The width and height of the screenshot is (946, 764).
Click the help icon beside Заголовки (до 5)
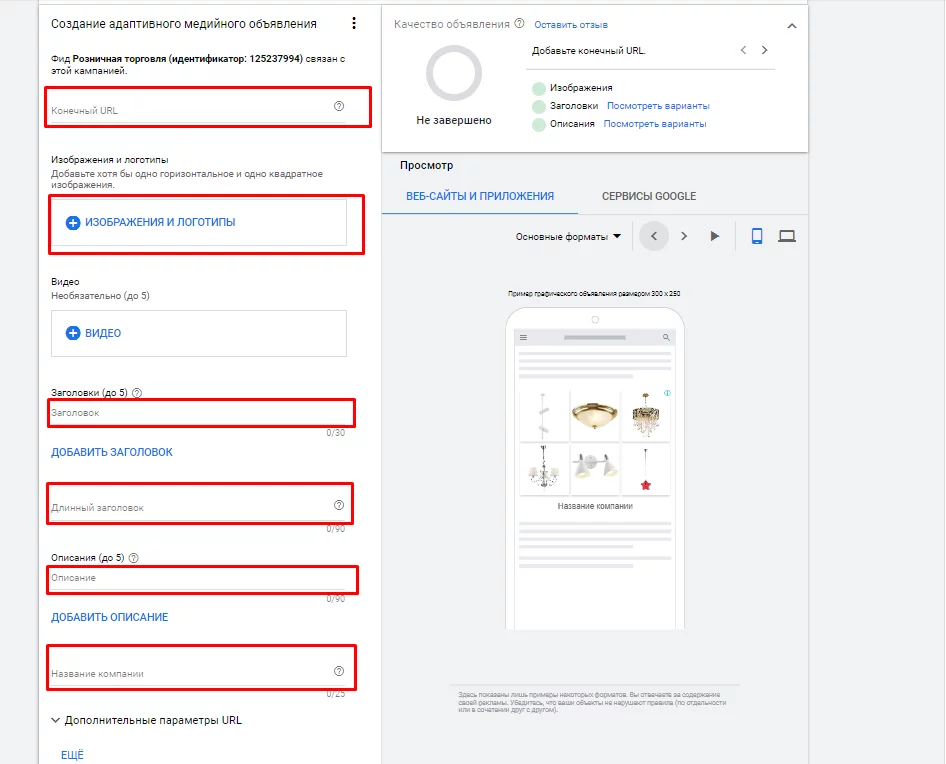pyautogui.click(x=137, y=393)
